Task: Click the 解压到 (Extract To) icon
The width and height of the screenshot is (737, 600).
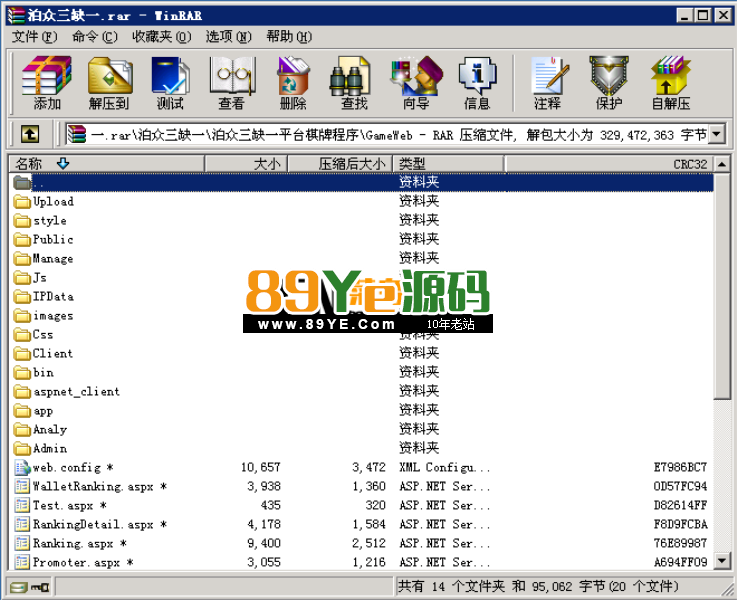Action: click(x=109, y=83)
